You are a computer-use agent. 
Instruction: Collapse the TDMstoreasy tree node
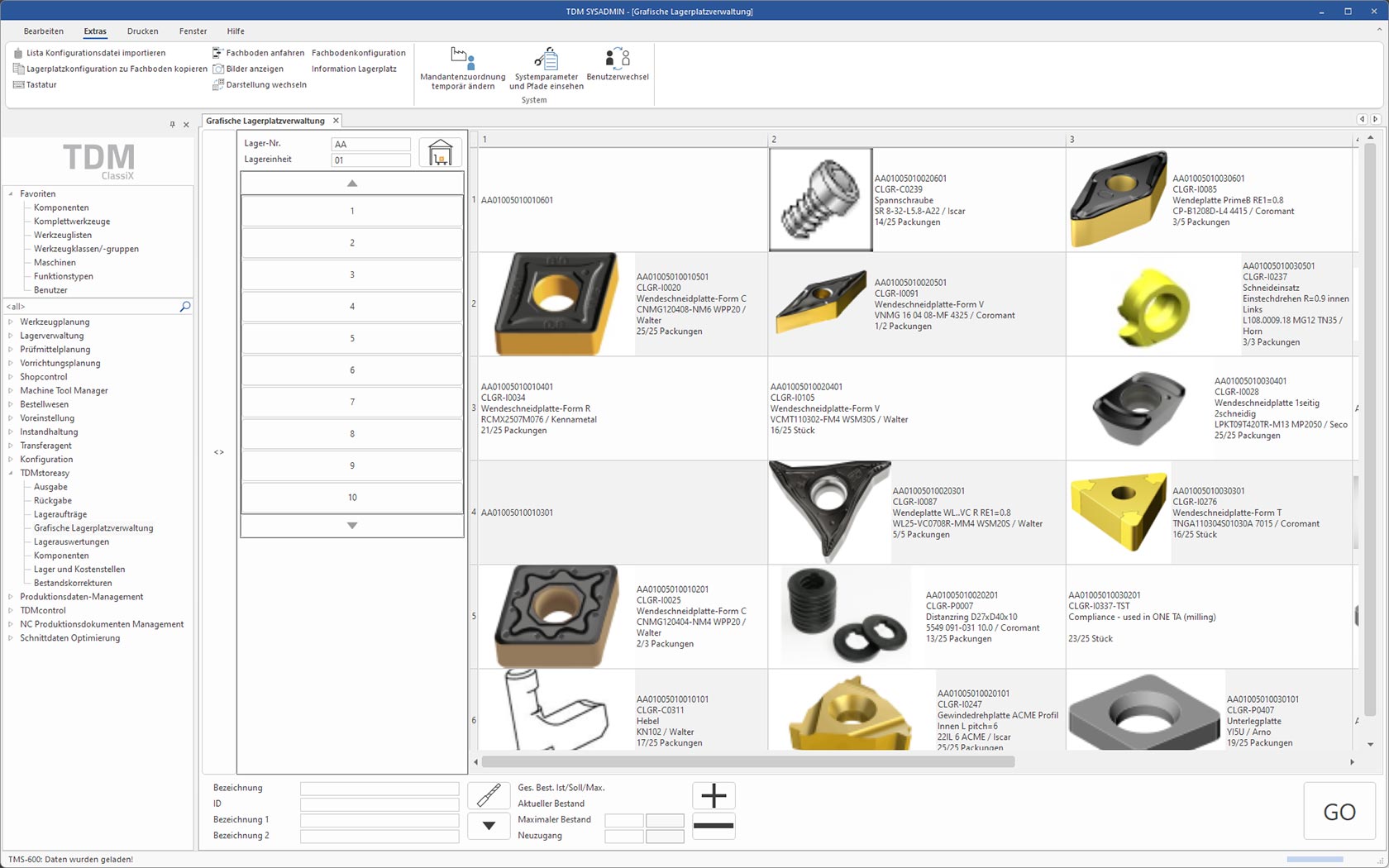[x=11, y=474]
